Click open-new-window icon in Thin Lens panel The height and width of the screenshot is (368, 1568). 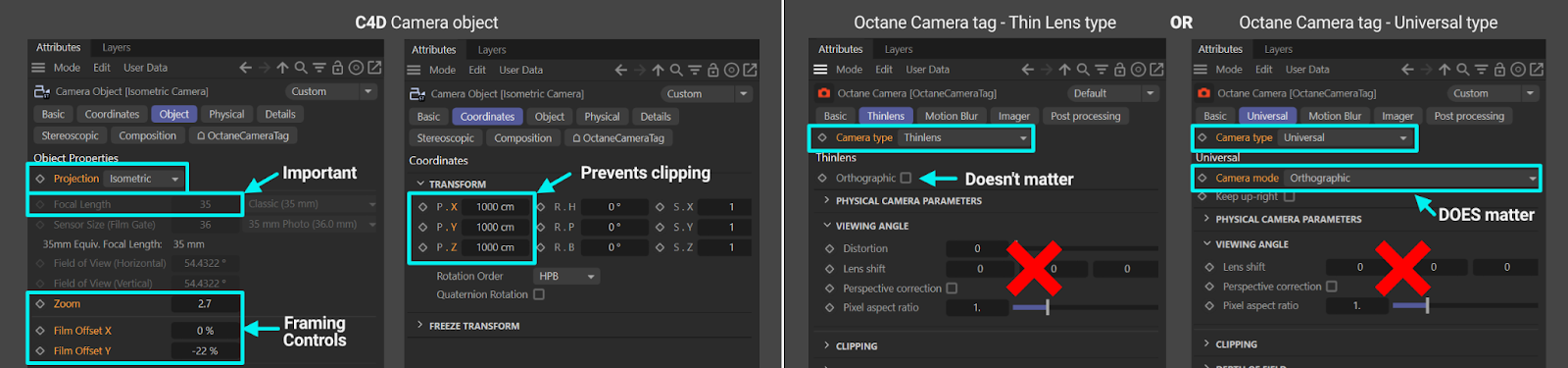1156,70
